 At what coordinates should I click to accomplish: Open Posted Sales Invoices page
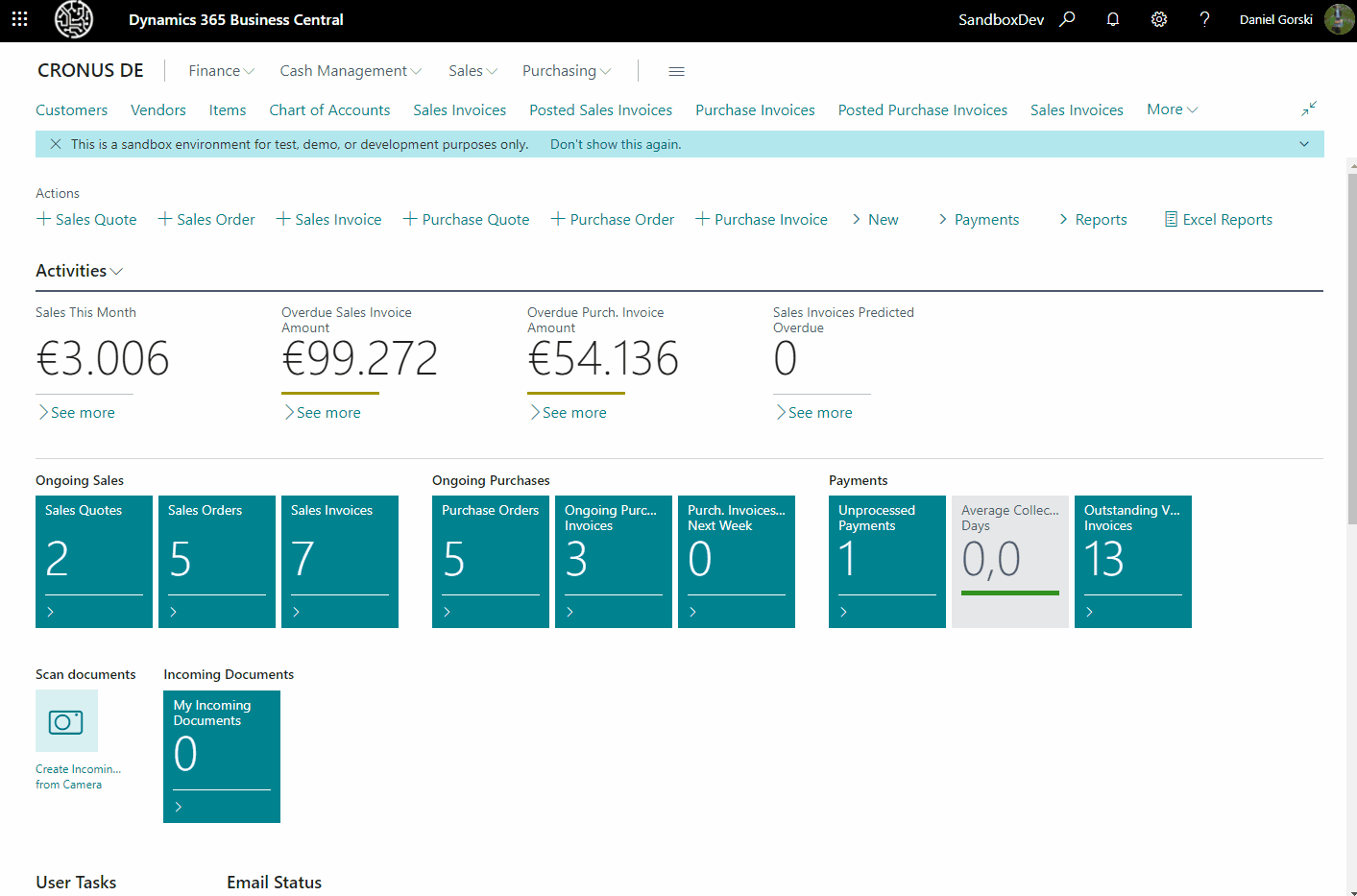[x=600, y=110]
